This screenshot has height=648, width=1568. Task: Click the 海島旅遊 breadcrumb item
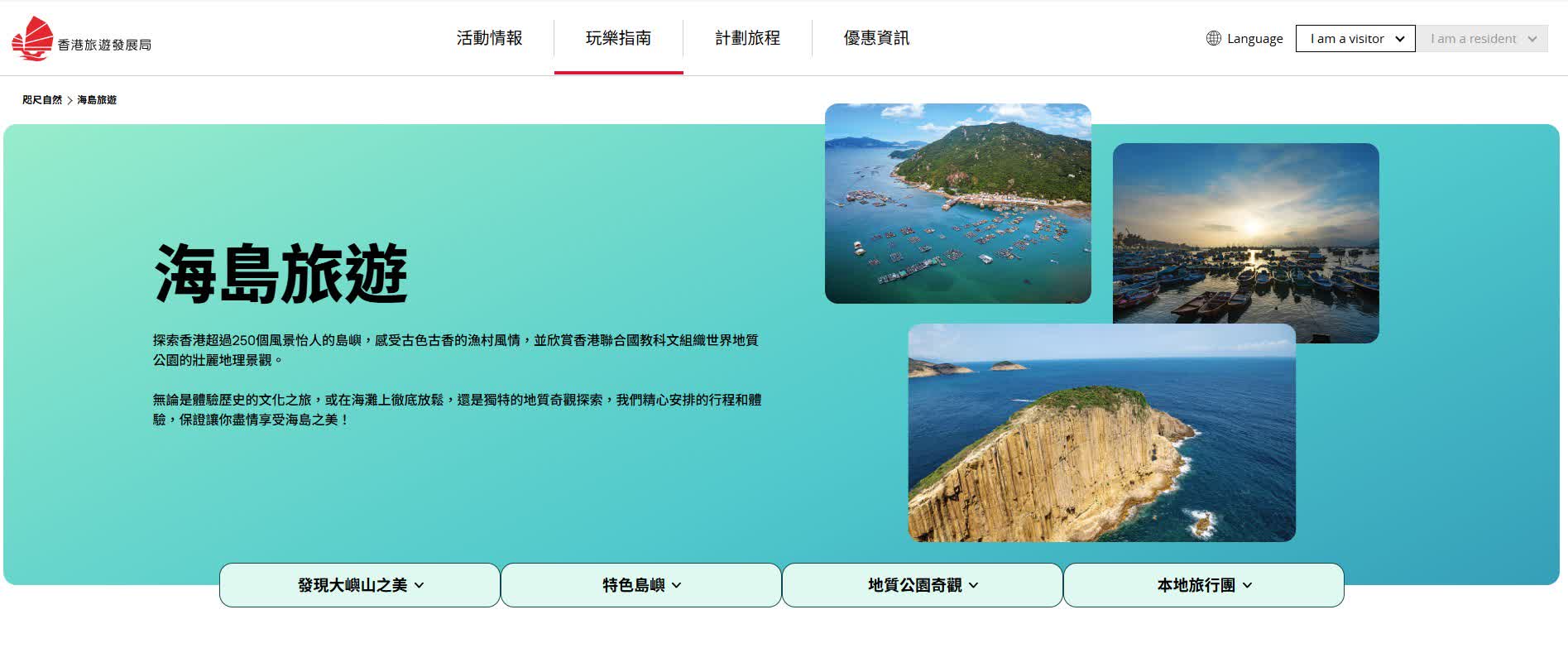[x=97, y=99]
